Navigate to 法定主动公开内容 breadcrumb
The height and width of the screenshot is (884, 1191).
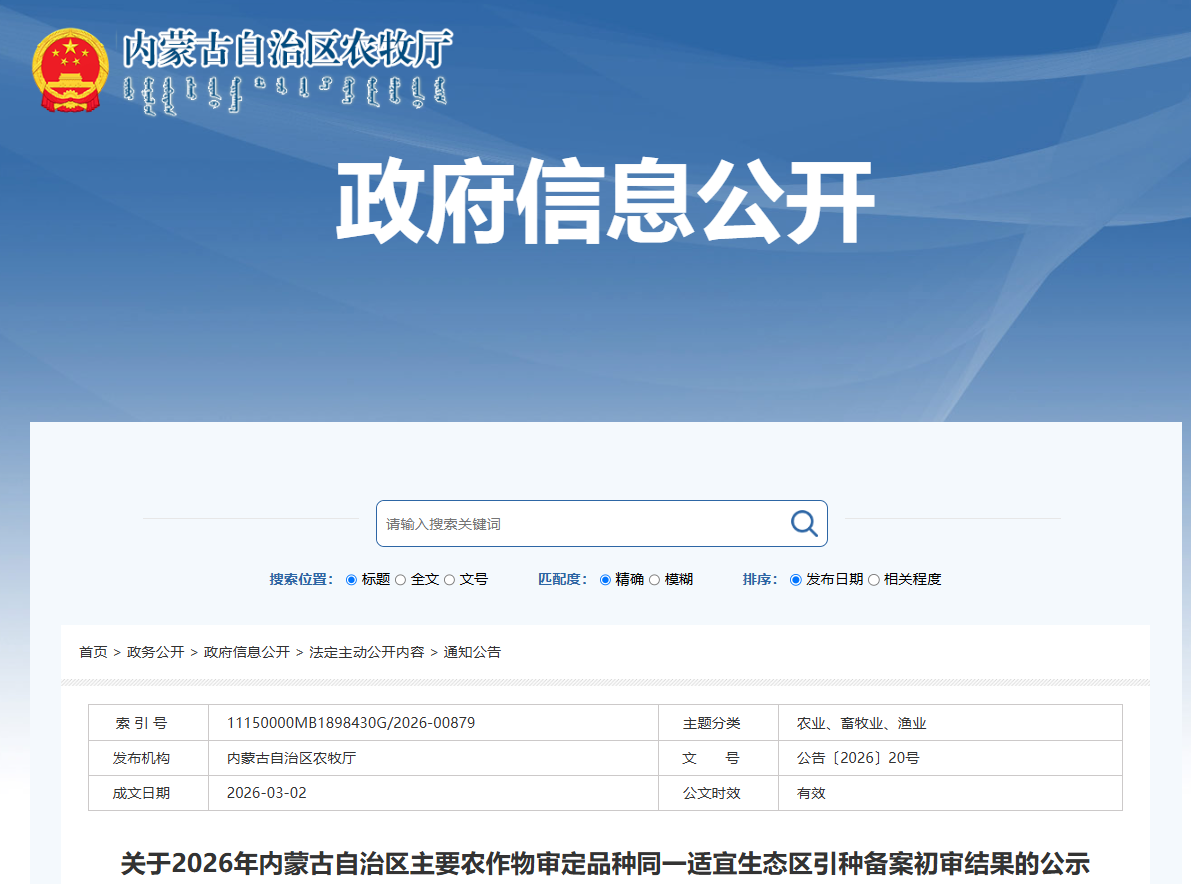coord(366,652)
